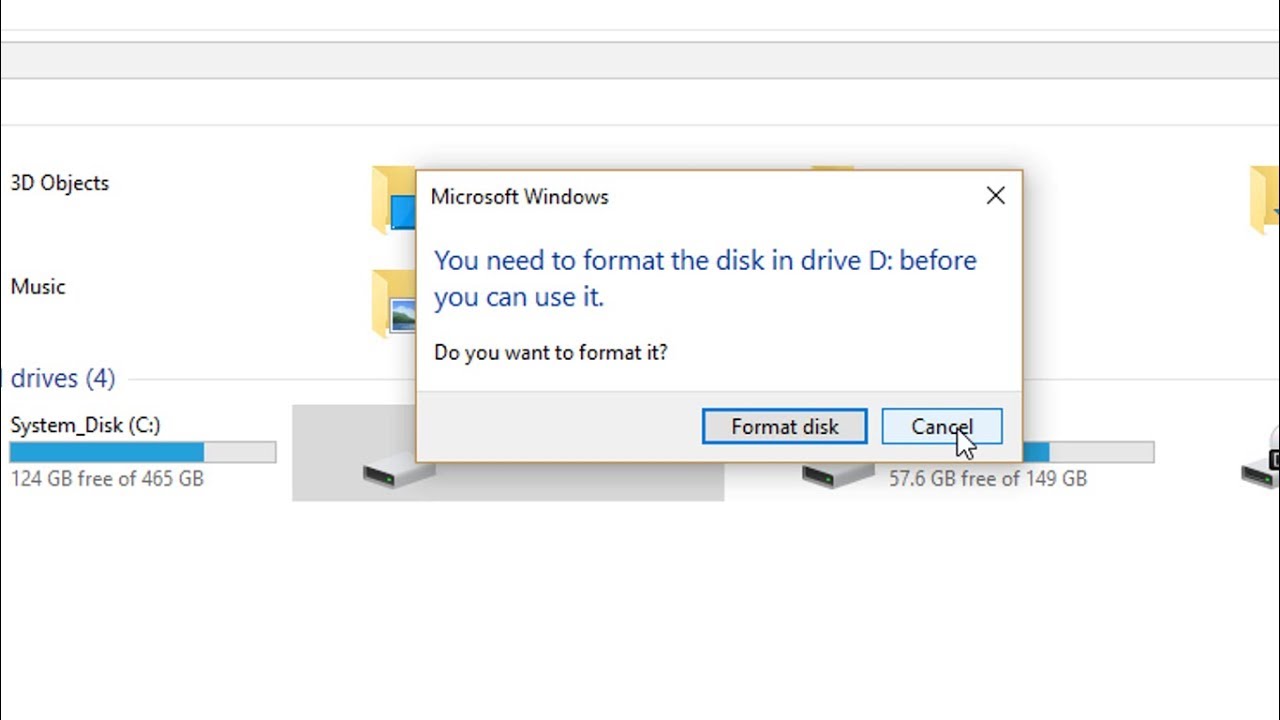Screen dimensions: 1280x720
Task: Select the drive icon with 57.6 GB free
Action: point(838,473)
